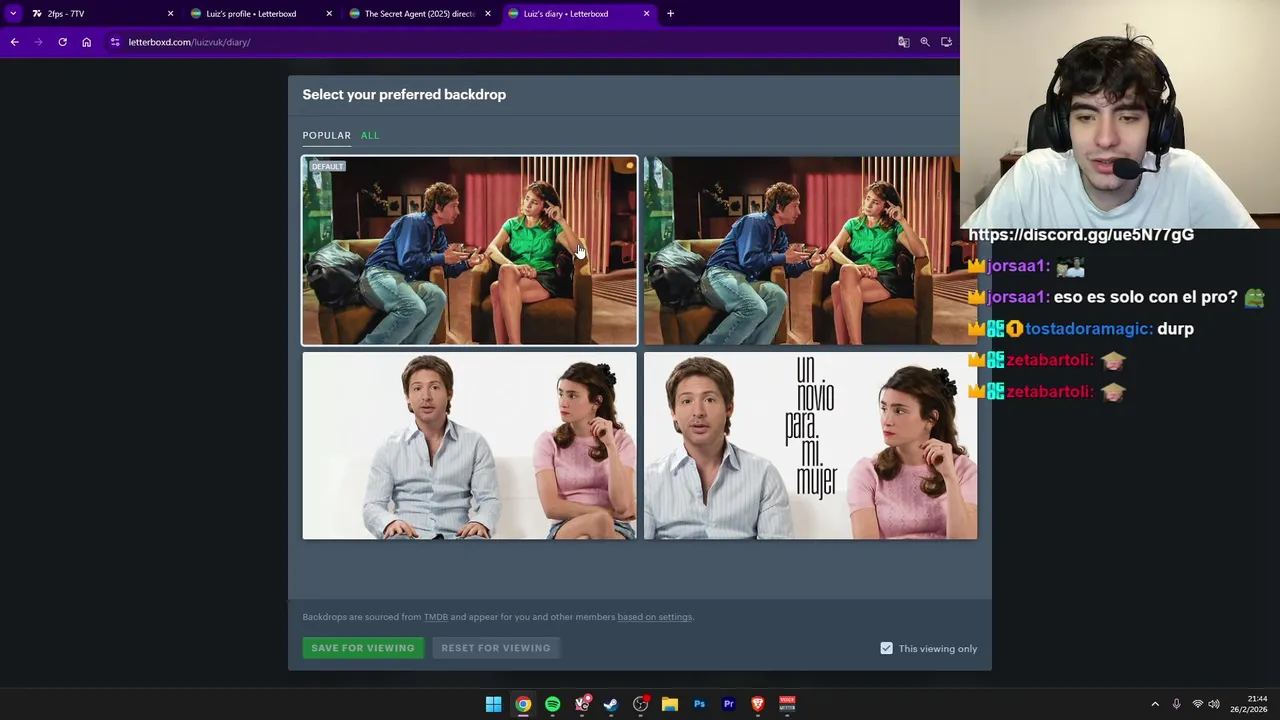Select the default couch scene backdrop
Viewport: 1280px width, 720px height.
pos(469,250)
